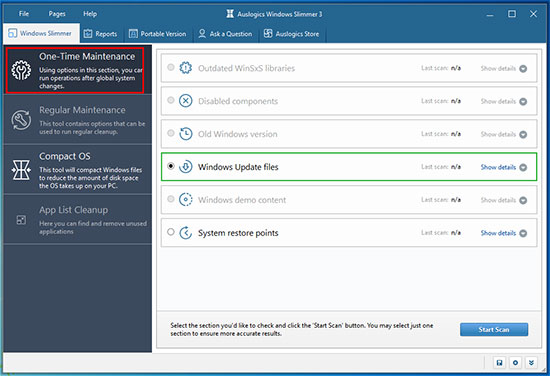Click the double chevron icon at bottom right
The width and height of the screenshot is (550, 376).
[x=531, y=363]
